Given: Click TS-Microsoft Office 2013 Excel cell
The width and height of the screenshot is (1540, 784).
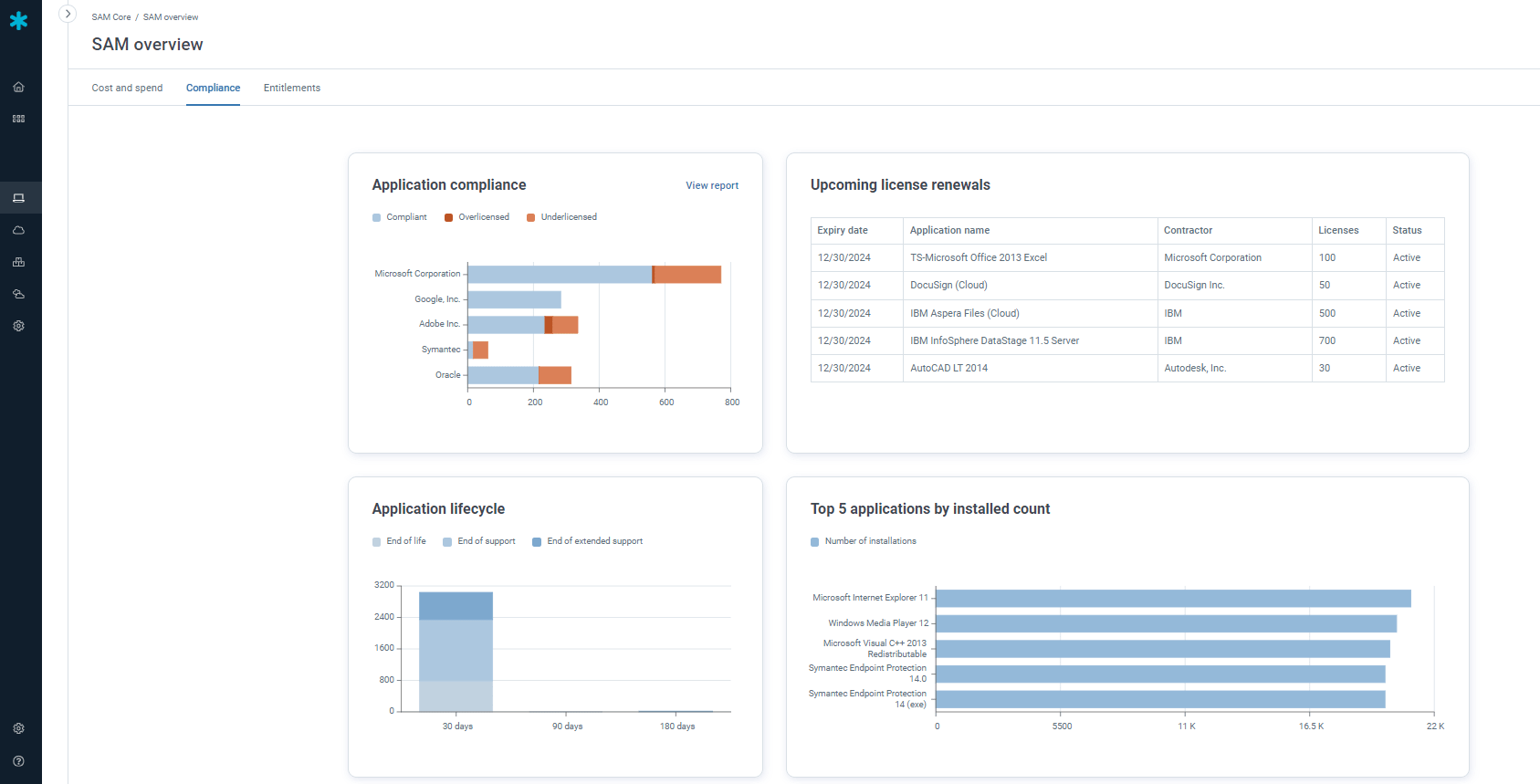Looking at the screenshot, I should [1030, 258].
